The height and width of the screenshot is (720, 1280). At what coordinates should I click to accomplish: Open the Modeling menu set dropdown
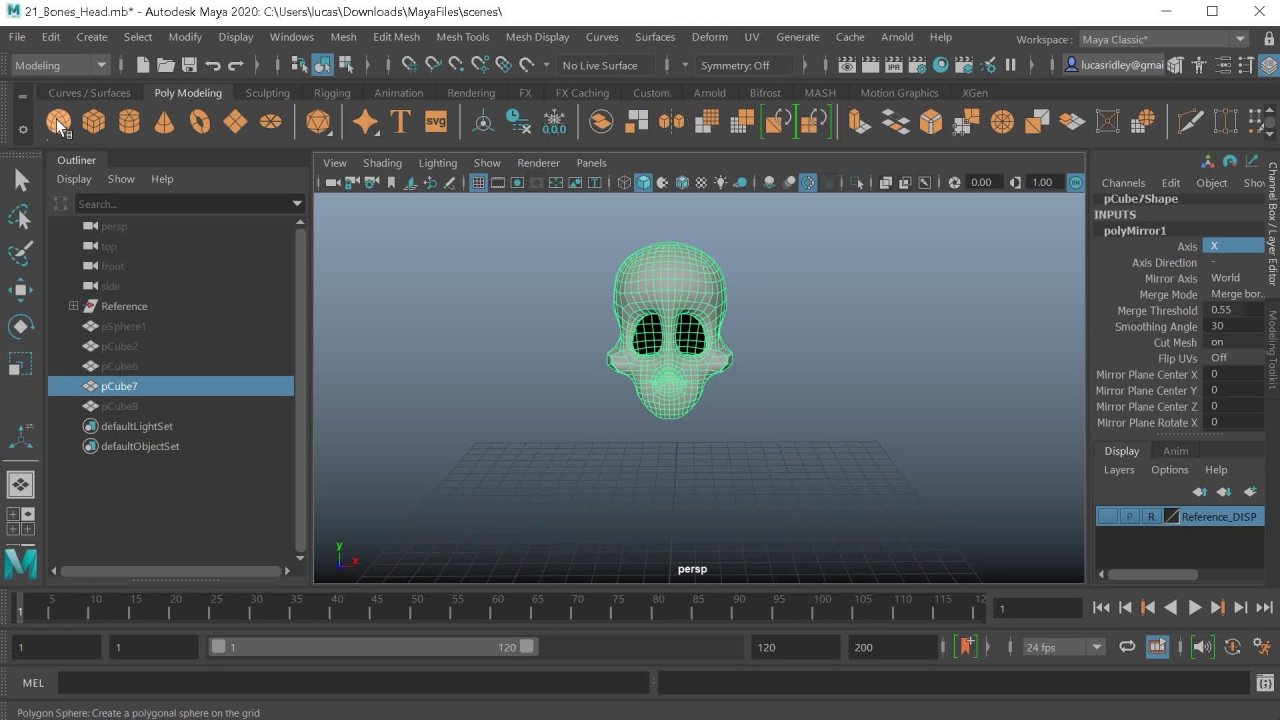pos(60,65)
